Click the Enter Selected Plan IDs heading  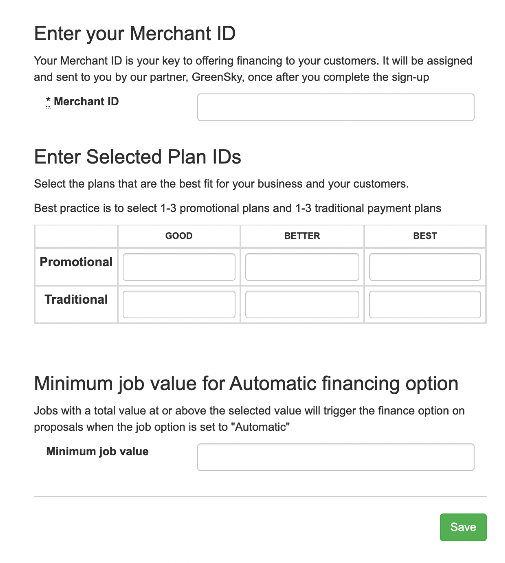pyautogui.click(x=138, y=157)
